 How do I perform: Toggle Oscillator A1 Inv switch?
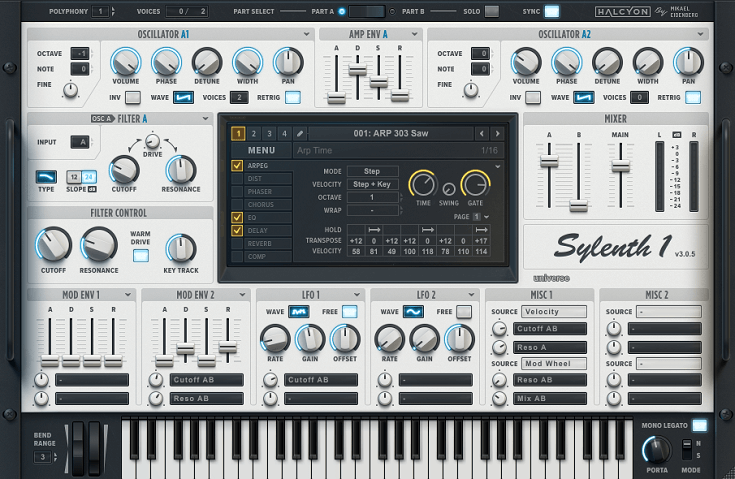click(133, 97)
